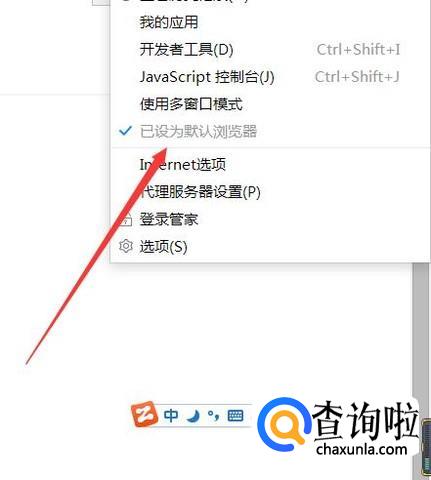The image size is (431, 480).
Task: Open JavaScript 控制台(J) menu item
Action: click(x=270, y=77)
